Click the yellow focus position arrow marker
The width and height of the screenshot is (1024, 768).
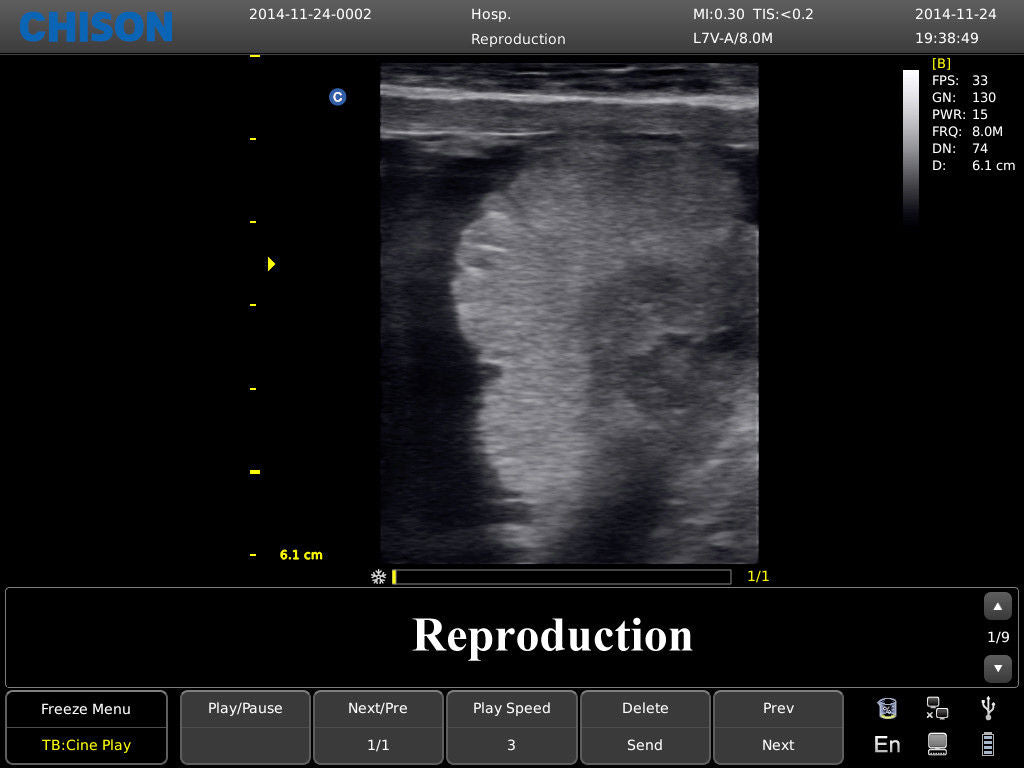(271, 264)
